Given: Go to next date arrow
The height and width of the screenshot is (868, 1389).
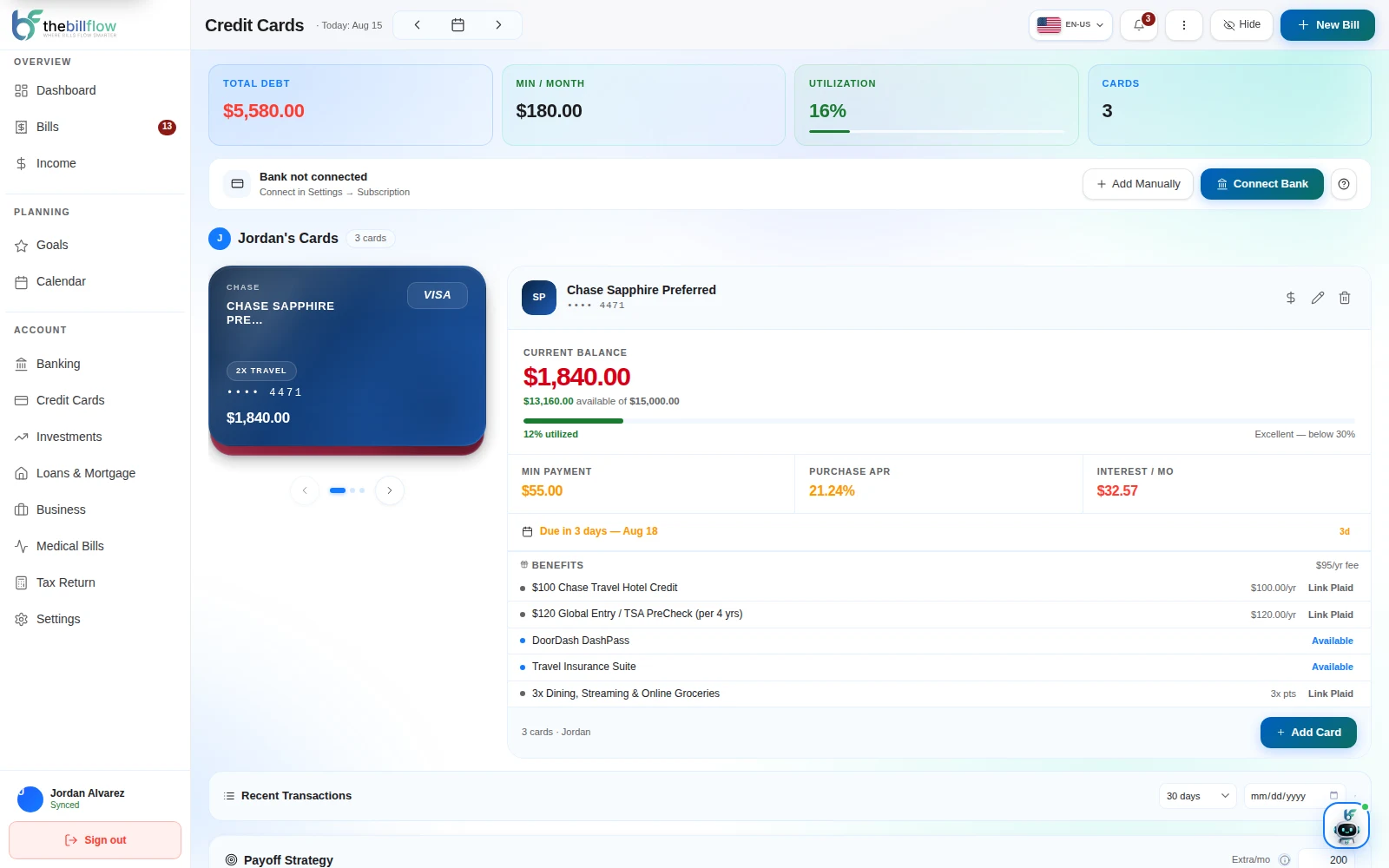Looking at the screenshot, I should 498,25.
